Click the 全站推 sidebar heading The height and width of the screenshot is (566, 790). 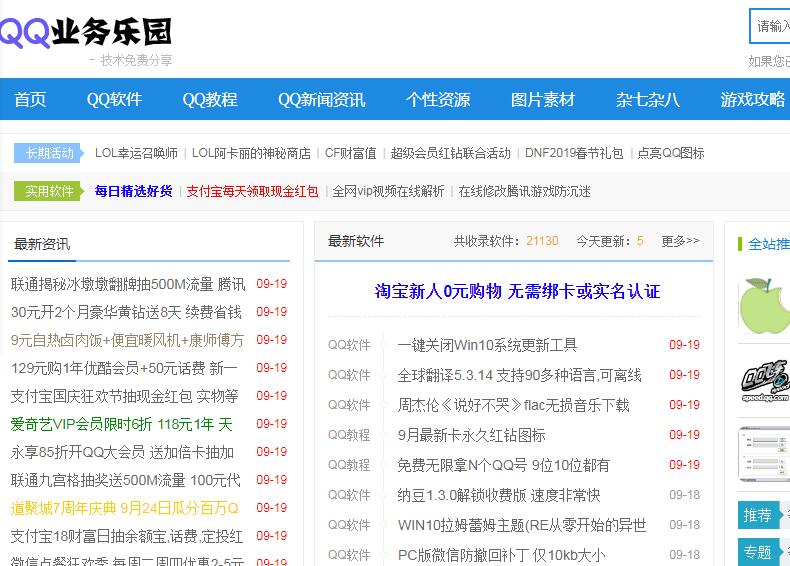pos(768,244)
